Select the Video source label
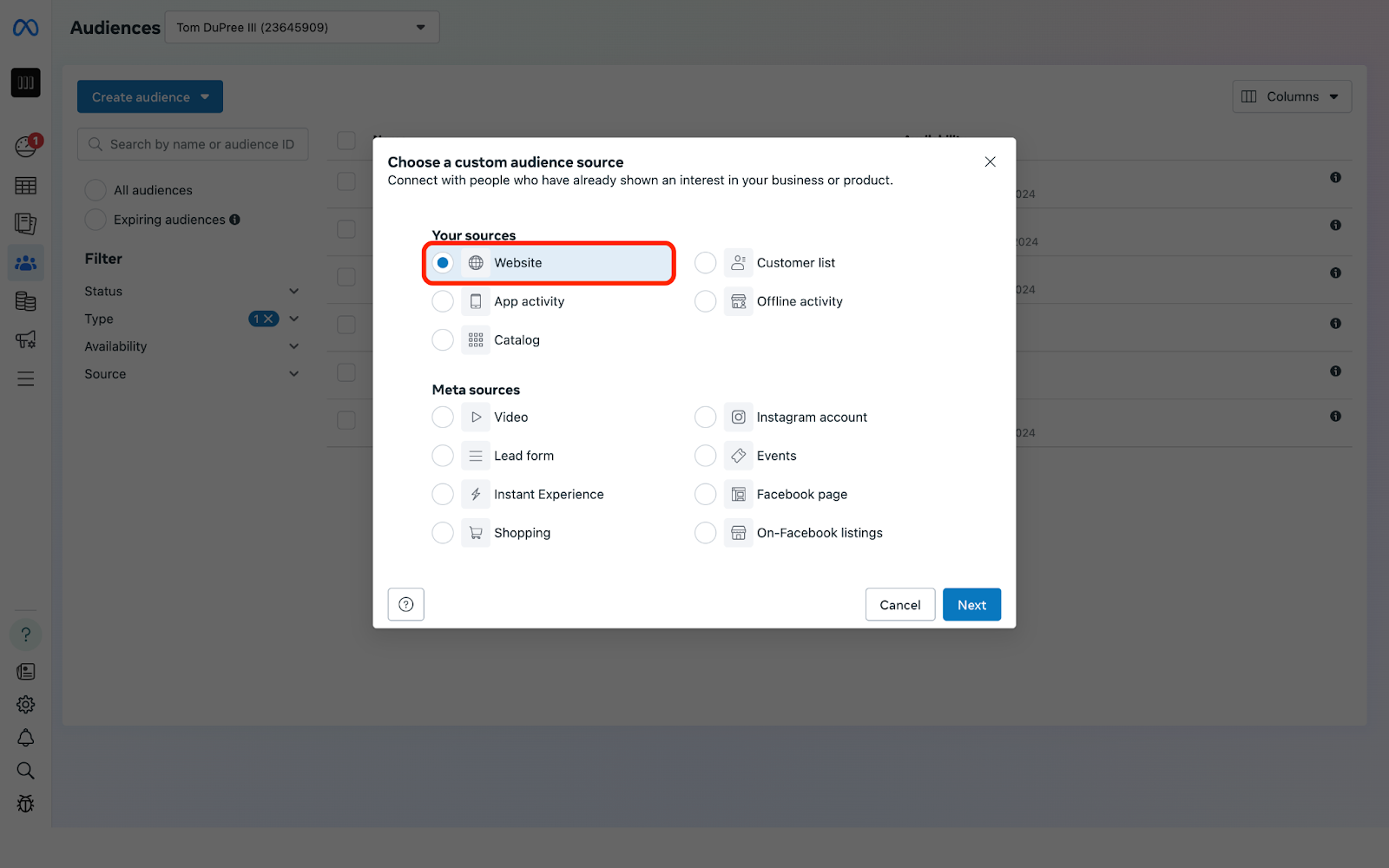 [x=511, y=418]
